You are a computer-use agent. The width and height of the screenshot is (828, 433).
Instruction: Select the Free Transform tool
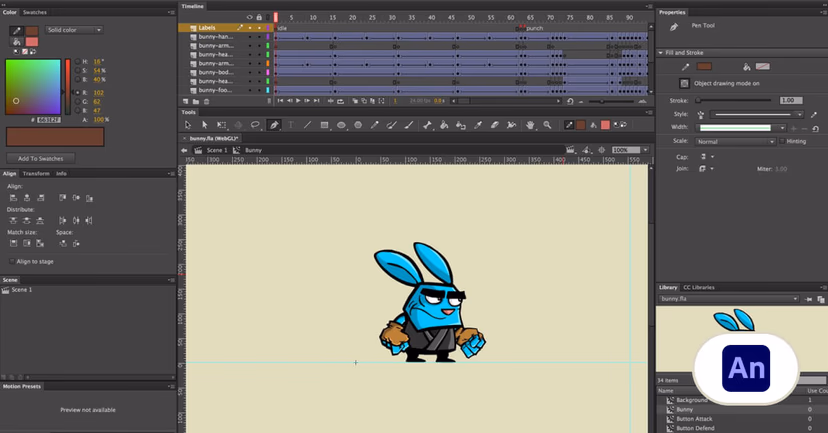[221, 125]
